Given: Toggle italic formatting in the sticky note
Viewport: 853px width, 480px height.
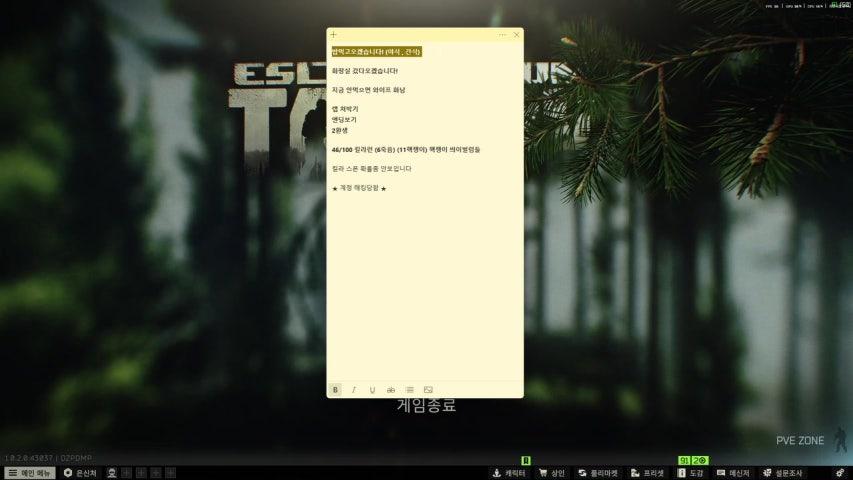Looking at the screenshot, I should coord(354,390).
